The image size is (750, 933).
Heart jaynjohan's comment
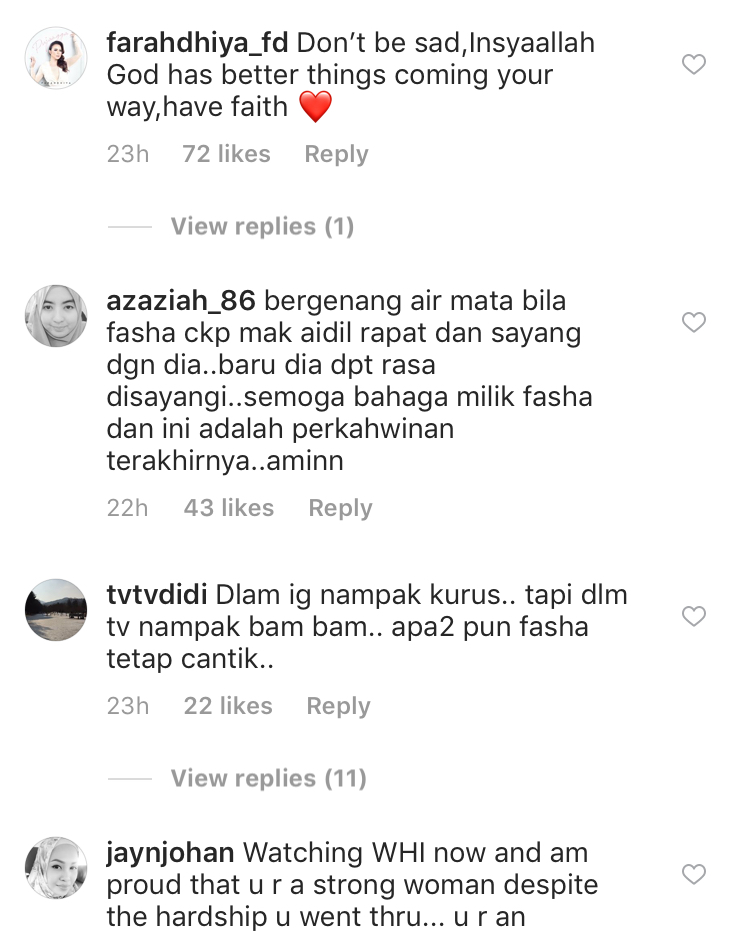693,874
